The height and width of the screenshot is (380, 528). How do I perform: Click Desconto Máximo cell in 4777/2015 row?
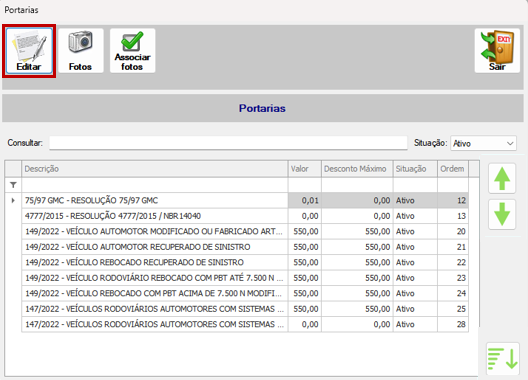357,216
